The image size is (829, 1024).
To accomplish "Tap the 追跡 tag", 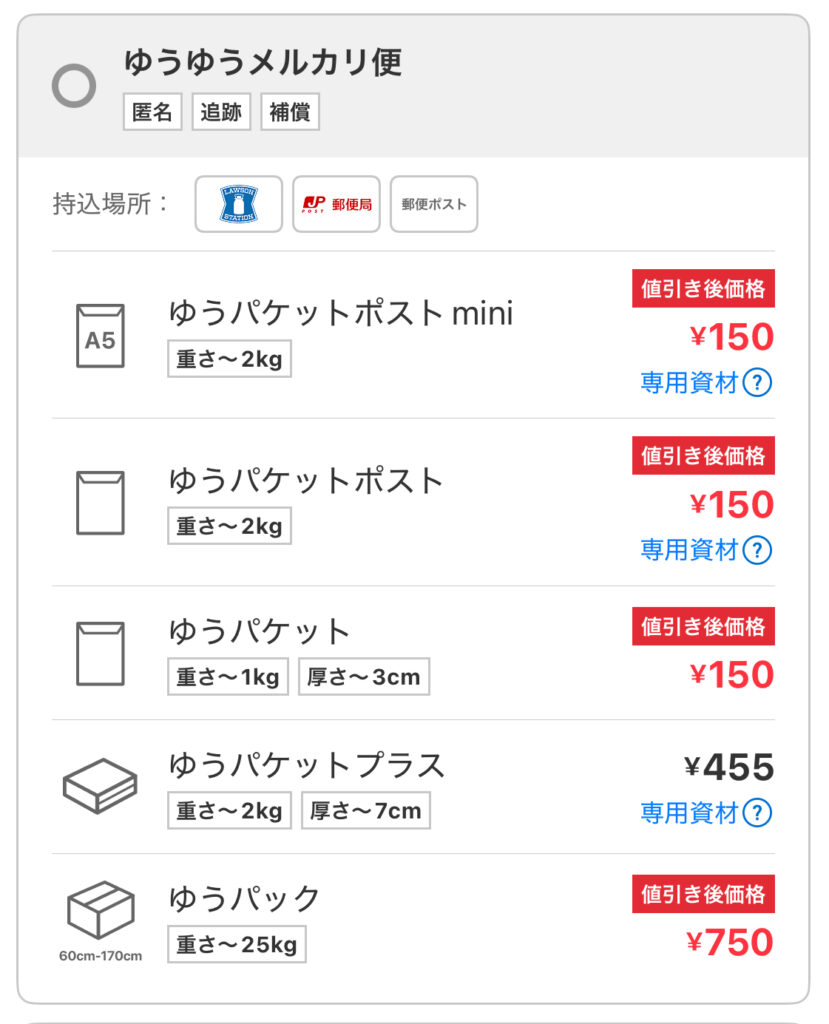I will tap(221, 112).
